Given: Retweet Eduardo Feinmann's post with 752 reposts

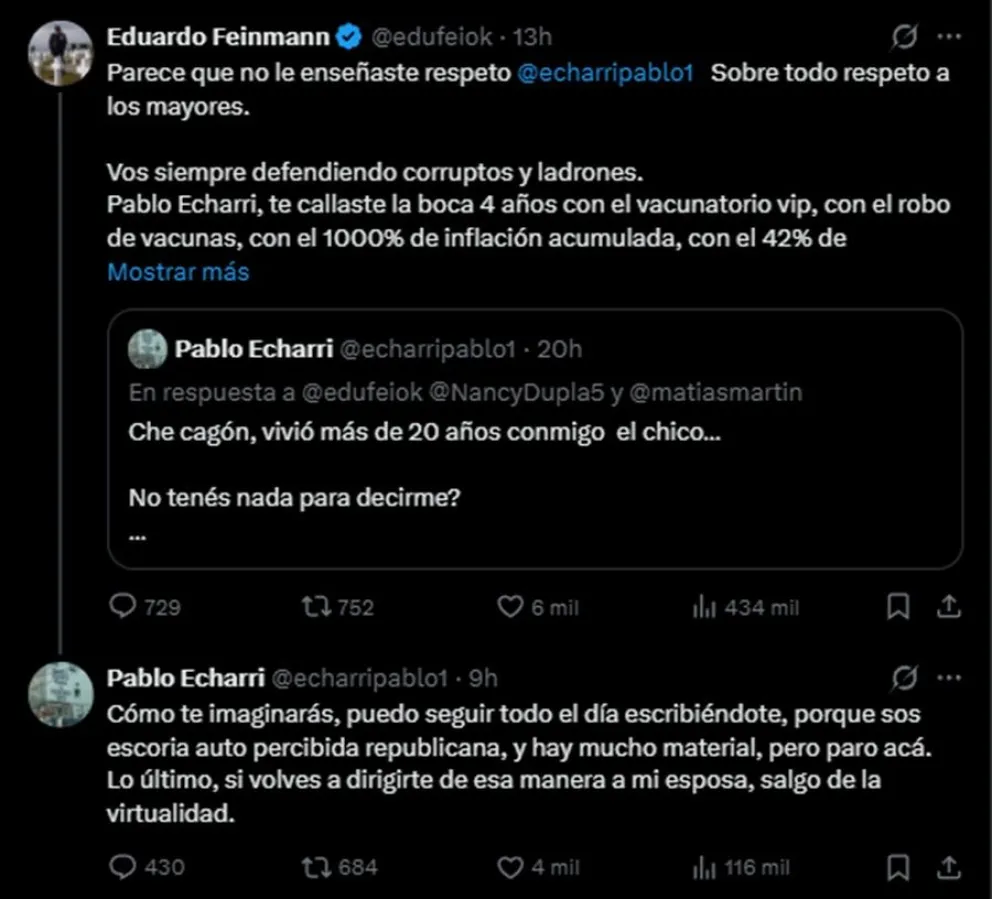Looking at the screenshot, I should [317, 607].
